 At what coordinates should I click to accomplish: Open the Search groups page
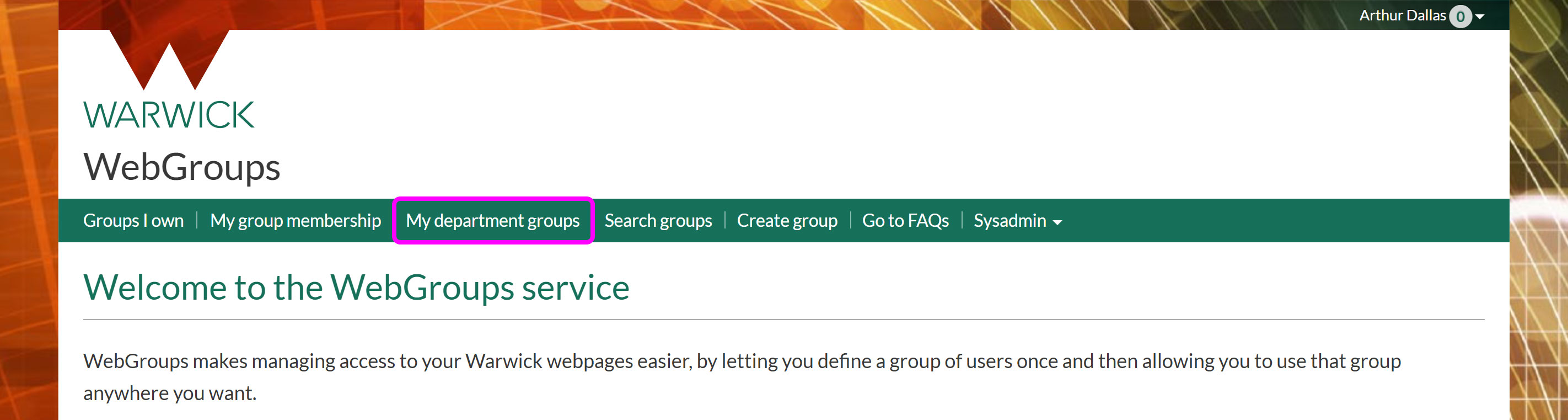(x=657, y=220)
